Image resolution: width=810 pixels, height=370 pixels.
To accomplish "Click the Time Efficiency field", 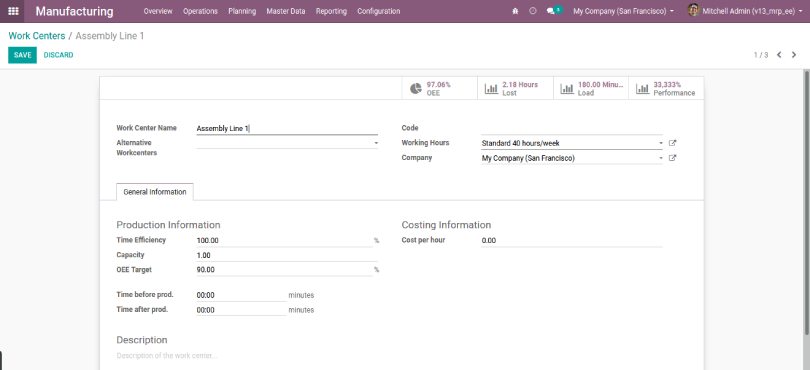I will click(284, 240).
